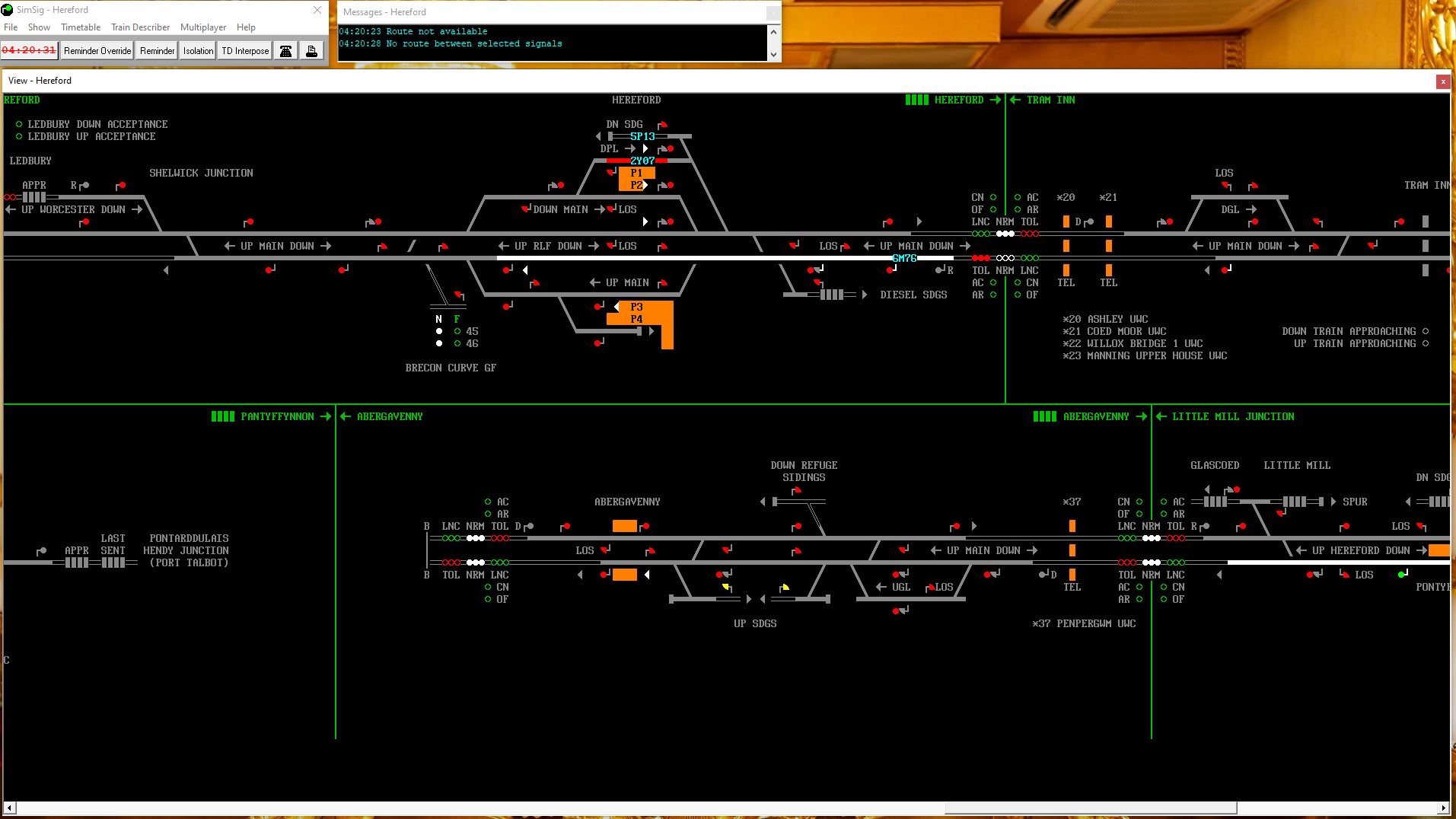Click the green signal near Pontypool label
Screen dimensions: 1456x819
click(x=1403, y=574)
